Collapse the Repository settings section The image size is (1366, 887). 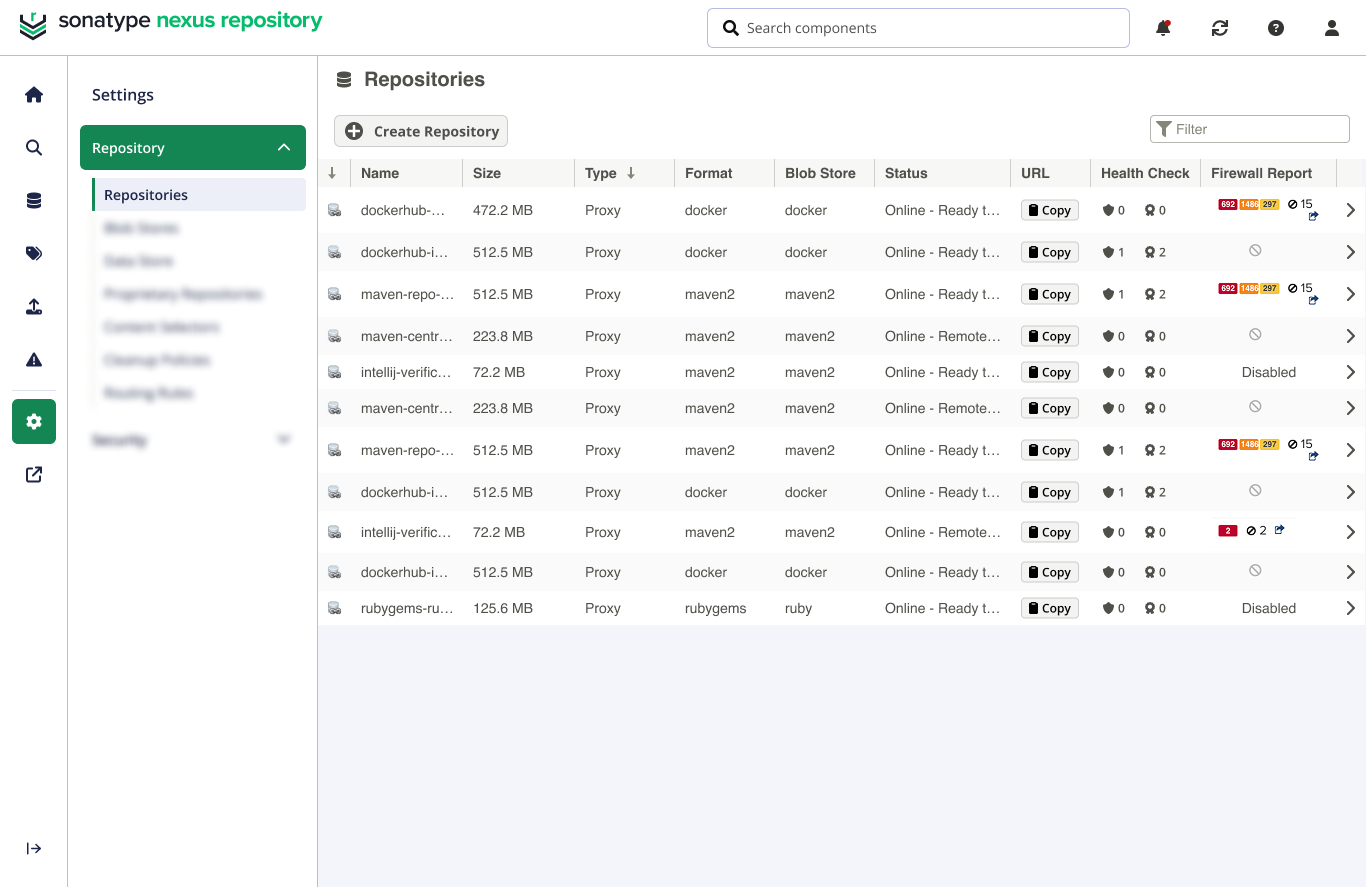[283, 147]
